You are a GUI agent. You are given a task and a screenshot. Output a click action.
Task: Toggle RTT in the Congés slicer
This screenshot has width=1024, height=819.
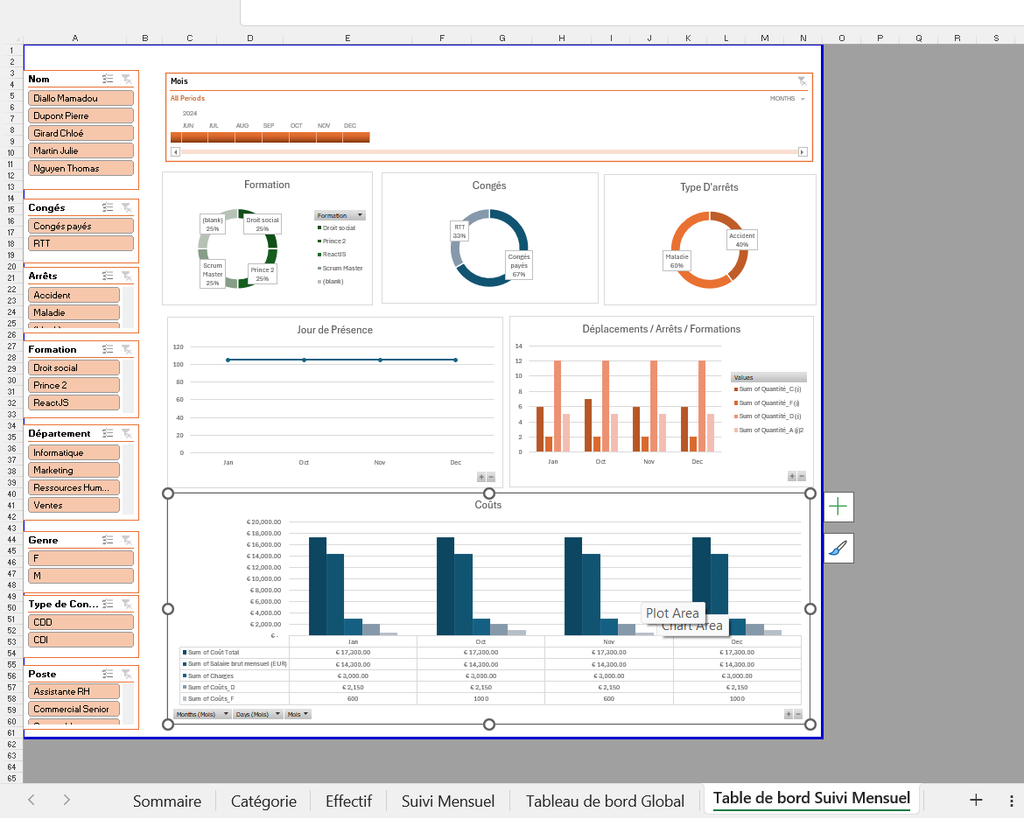pyautogui.click(x=80, y=243)
